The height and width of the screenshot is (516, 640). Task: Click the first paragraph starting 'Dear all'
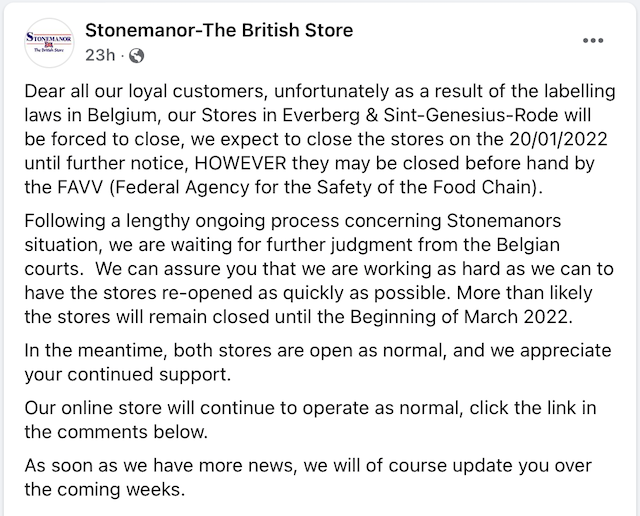tap(320, 139)
